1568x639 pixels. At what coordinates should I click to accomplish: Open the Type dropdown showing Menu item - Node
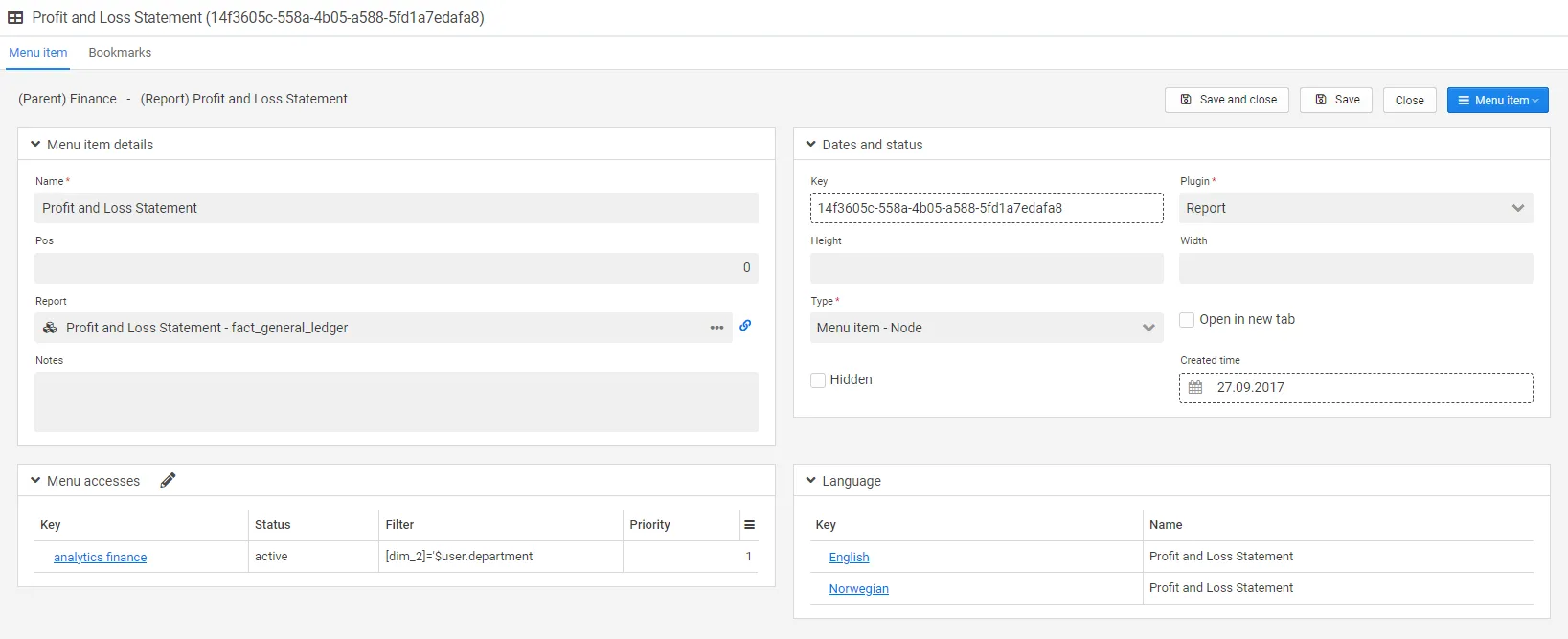986,328
